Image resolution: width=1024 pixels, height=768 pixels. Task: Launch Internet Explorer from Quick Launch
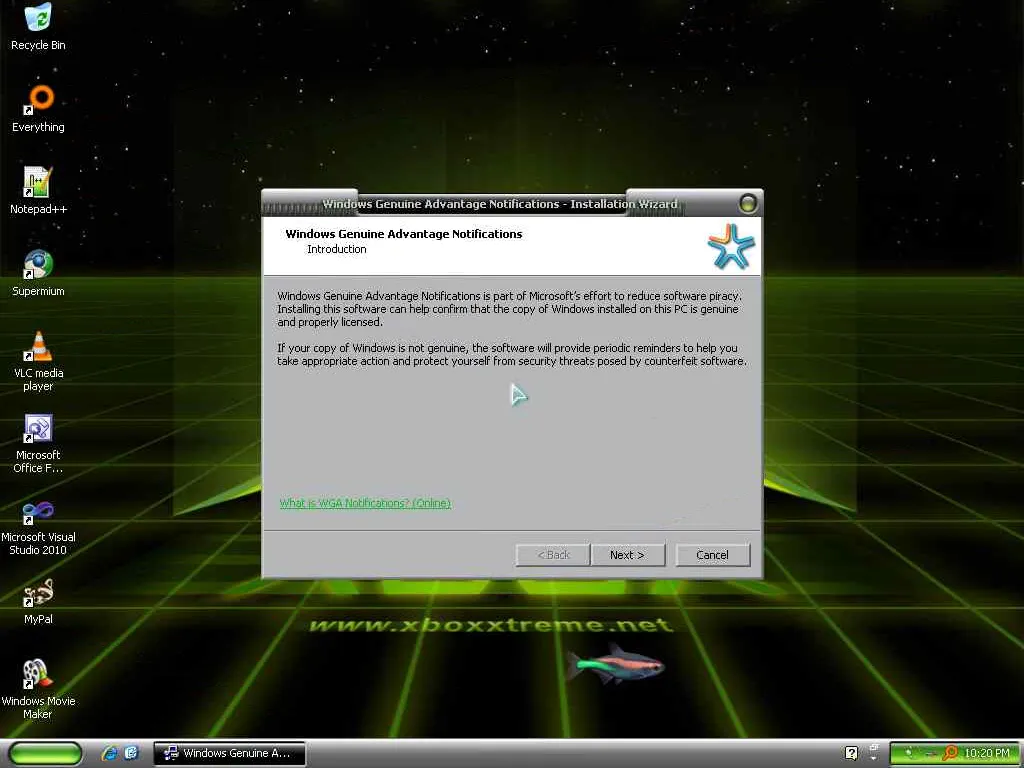[x=110, y=753]
